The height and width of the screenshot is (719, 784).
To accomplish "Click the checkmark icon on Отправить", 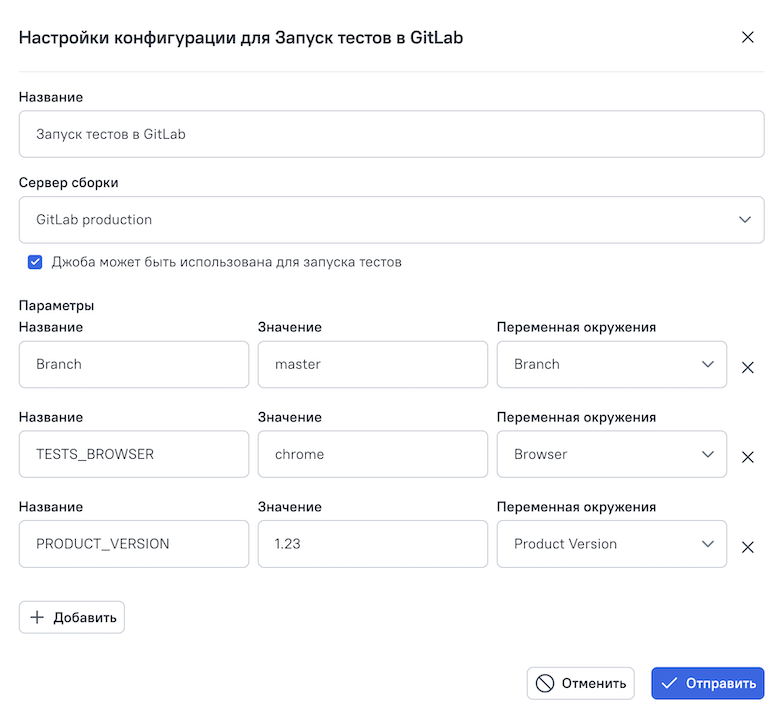I will point(670,684).
